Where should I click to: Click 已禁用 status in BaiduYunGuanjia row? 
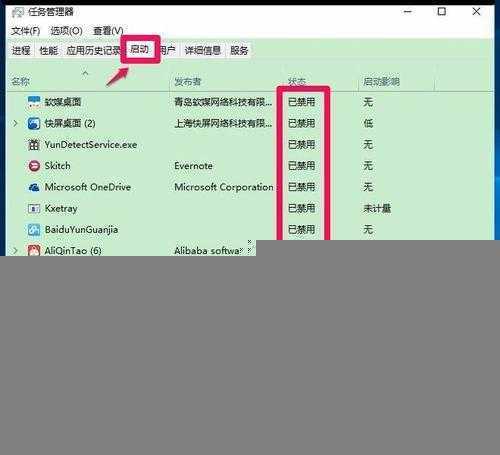coord(302,230)
